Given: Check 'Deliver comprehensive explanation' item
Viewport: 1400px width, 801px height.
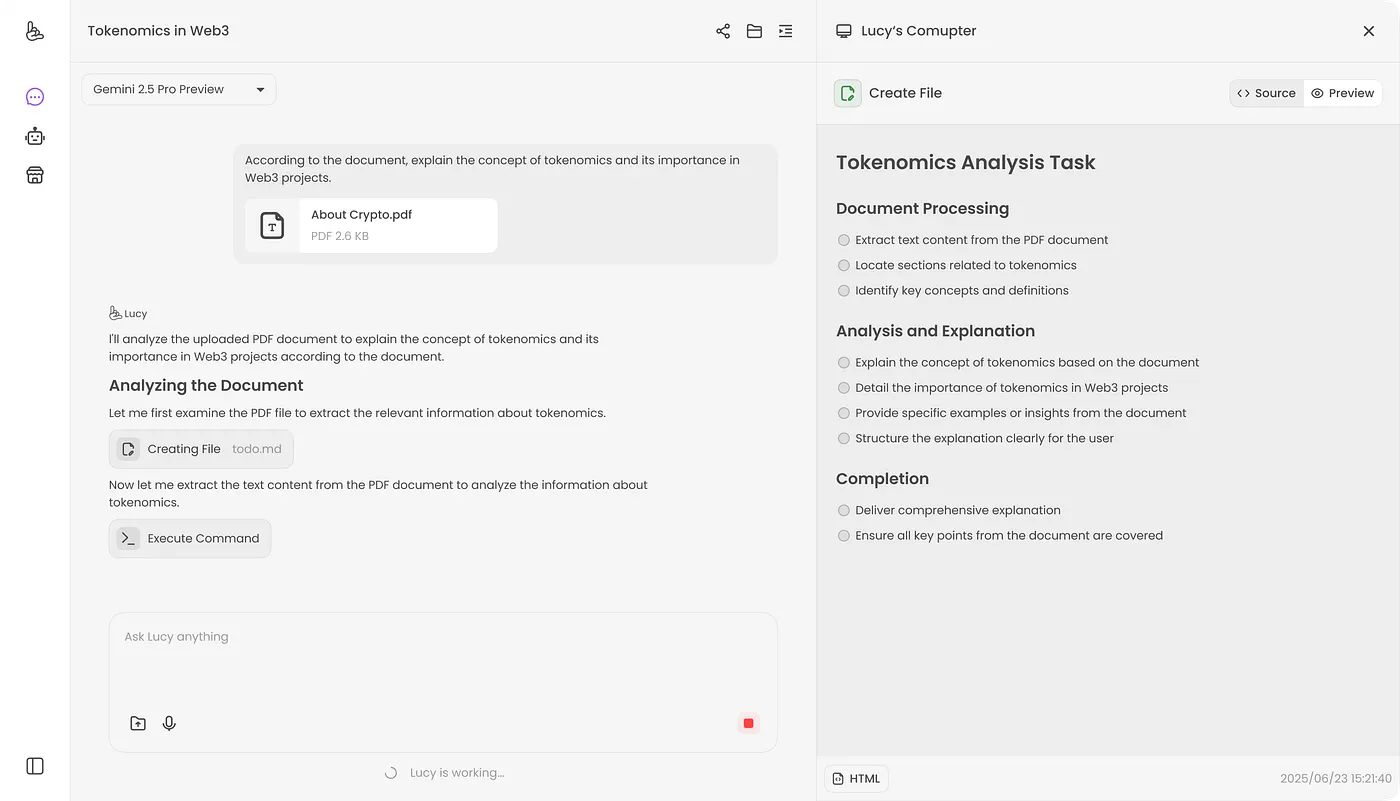Looking at the screenshot, I should [844, 510].
